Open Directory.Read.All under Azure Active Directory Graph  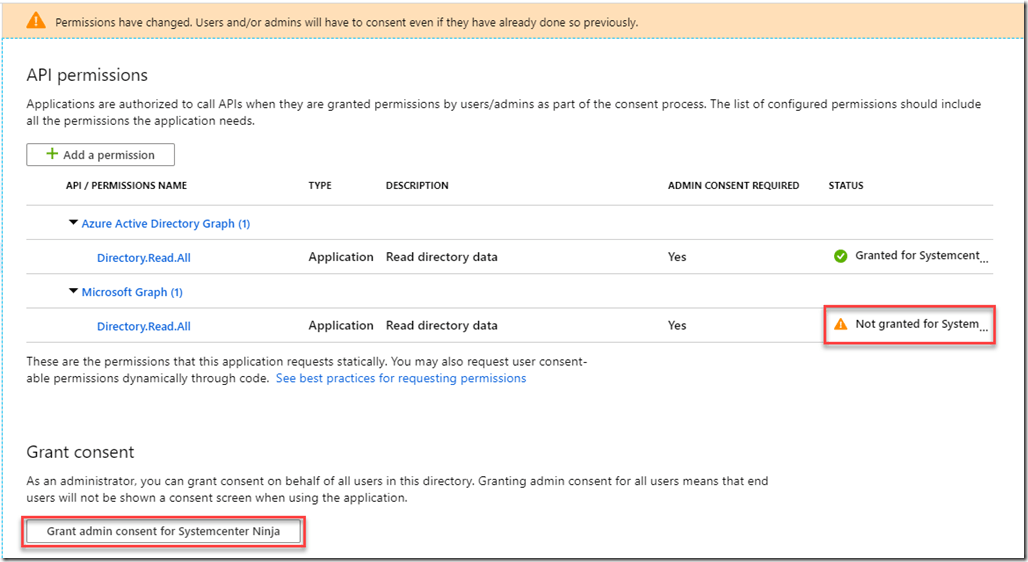tap(143, 257)
